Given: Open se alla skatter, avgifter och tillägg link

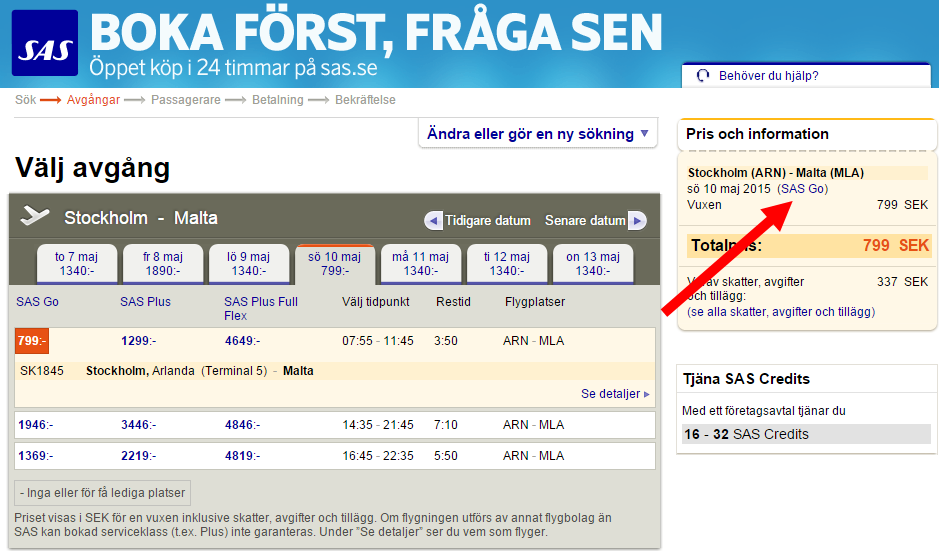Looking at the screenshot, I should 781,312.
